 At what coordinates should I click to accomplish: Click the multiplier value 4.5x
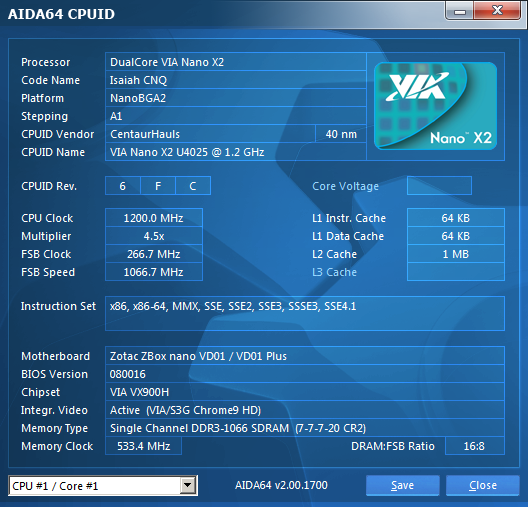pos(154,236)
